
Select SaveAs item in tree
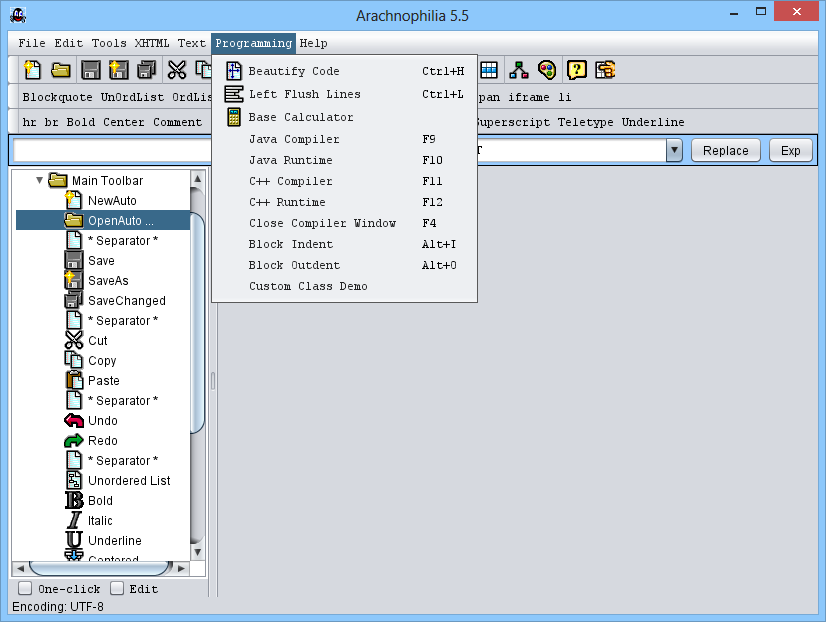click(108, 281)
